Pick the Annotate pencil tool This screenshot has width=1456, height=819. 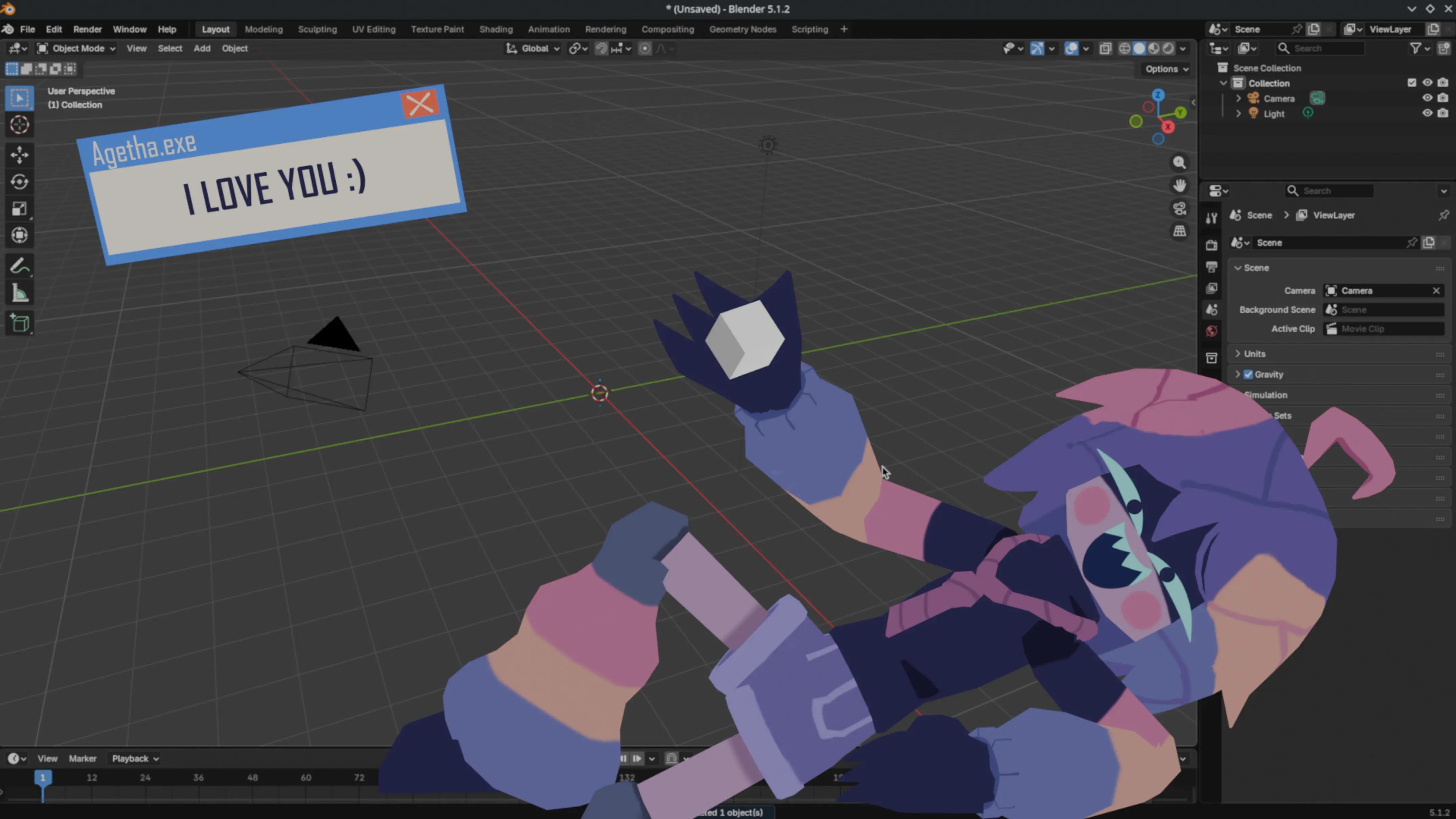(x=19, y=266)
